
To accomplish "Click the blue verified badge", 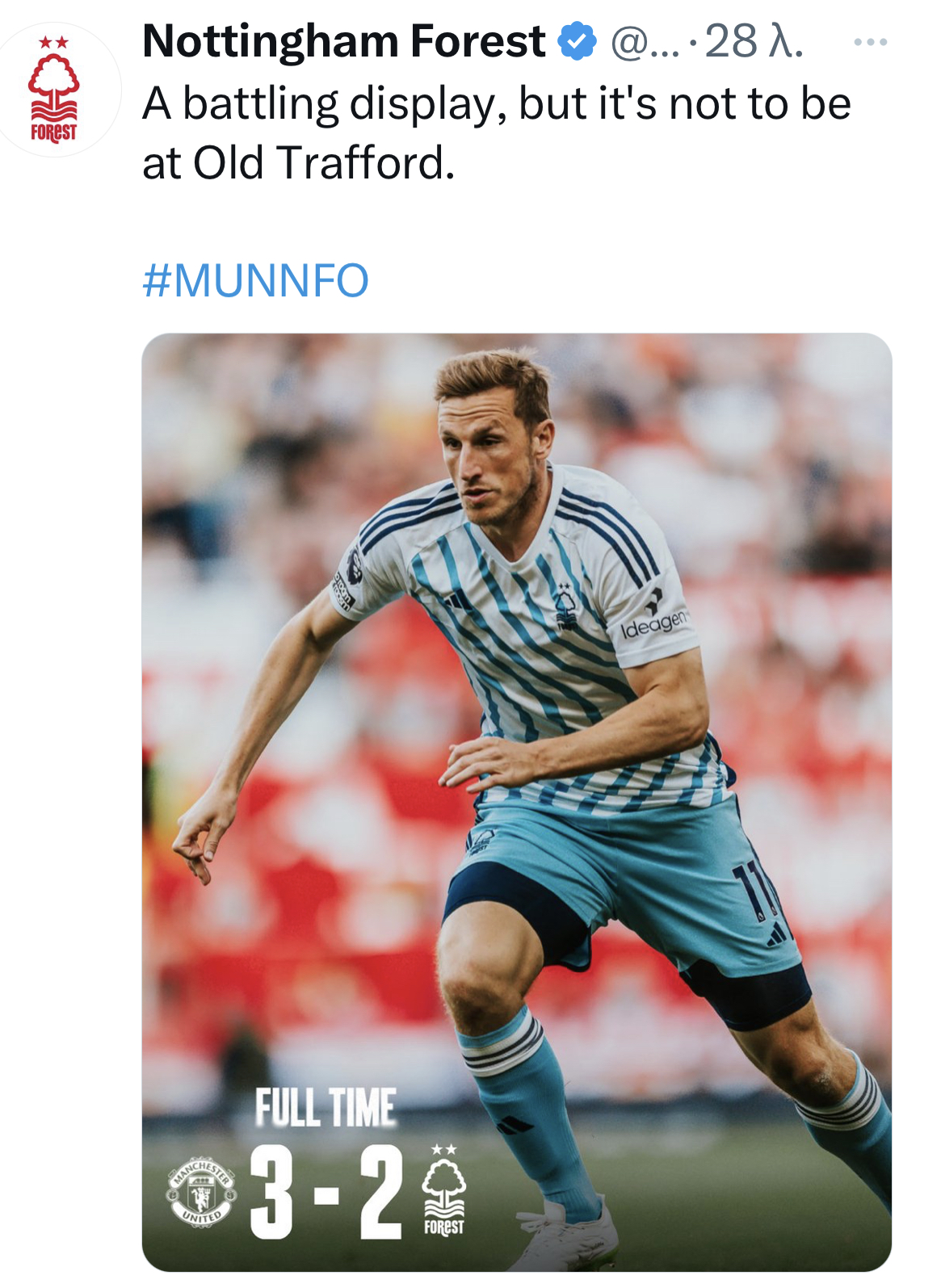I will (578, 41).
